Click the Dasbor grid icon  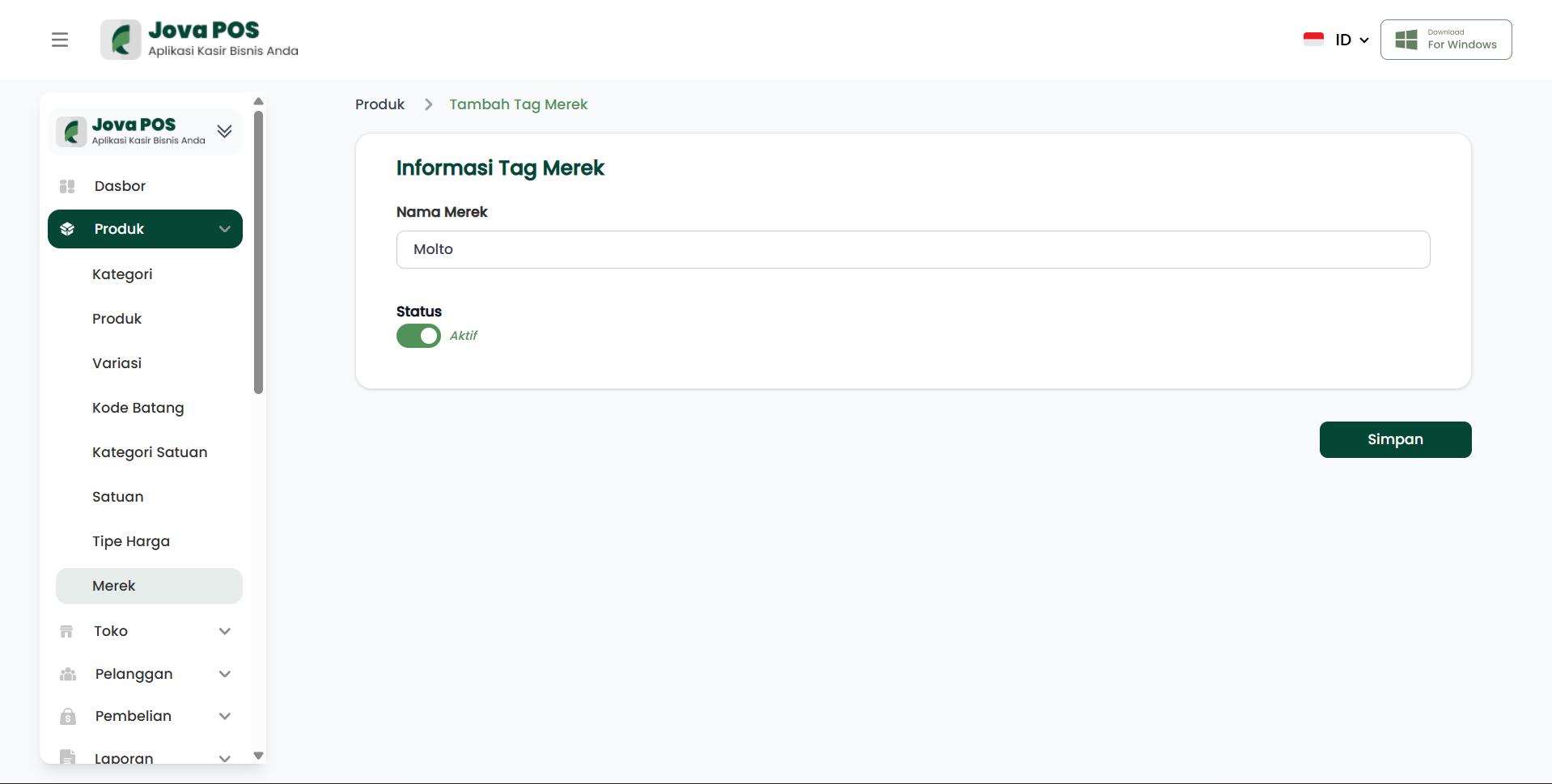[67, 186]
